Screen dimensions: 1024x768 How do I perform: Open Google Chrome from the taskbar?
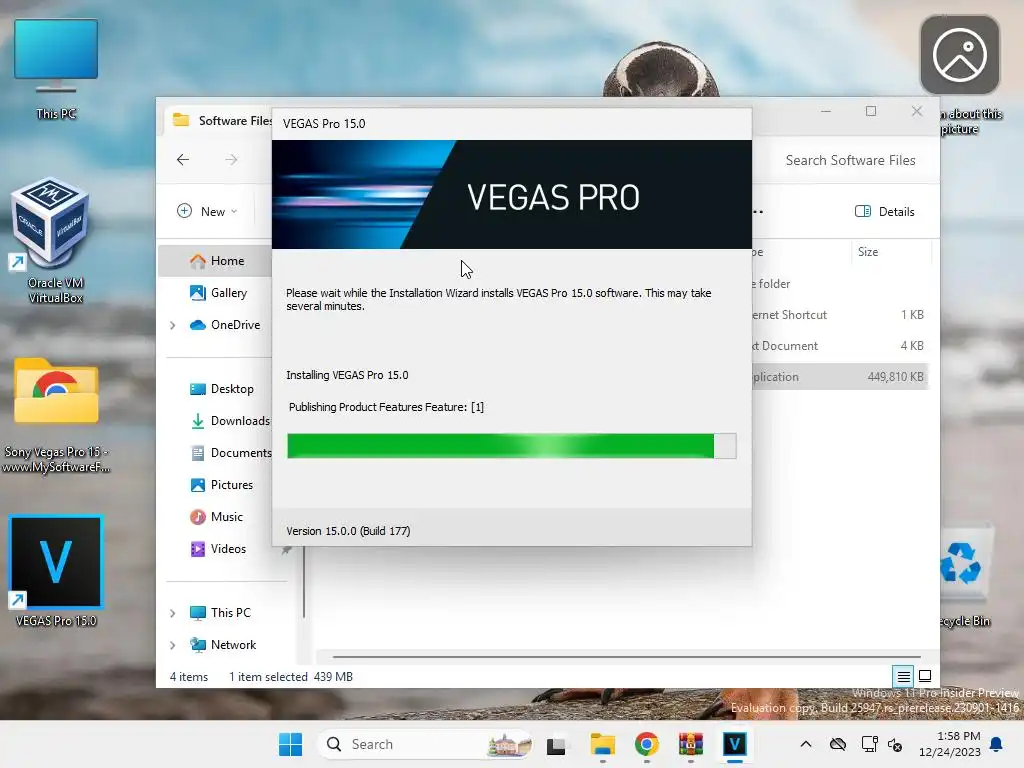tap(647, 744)
